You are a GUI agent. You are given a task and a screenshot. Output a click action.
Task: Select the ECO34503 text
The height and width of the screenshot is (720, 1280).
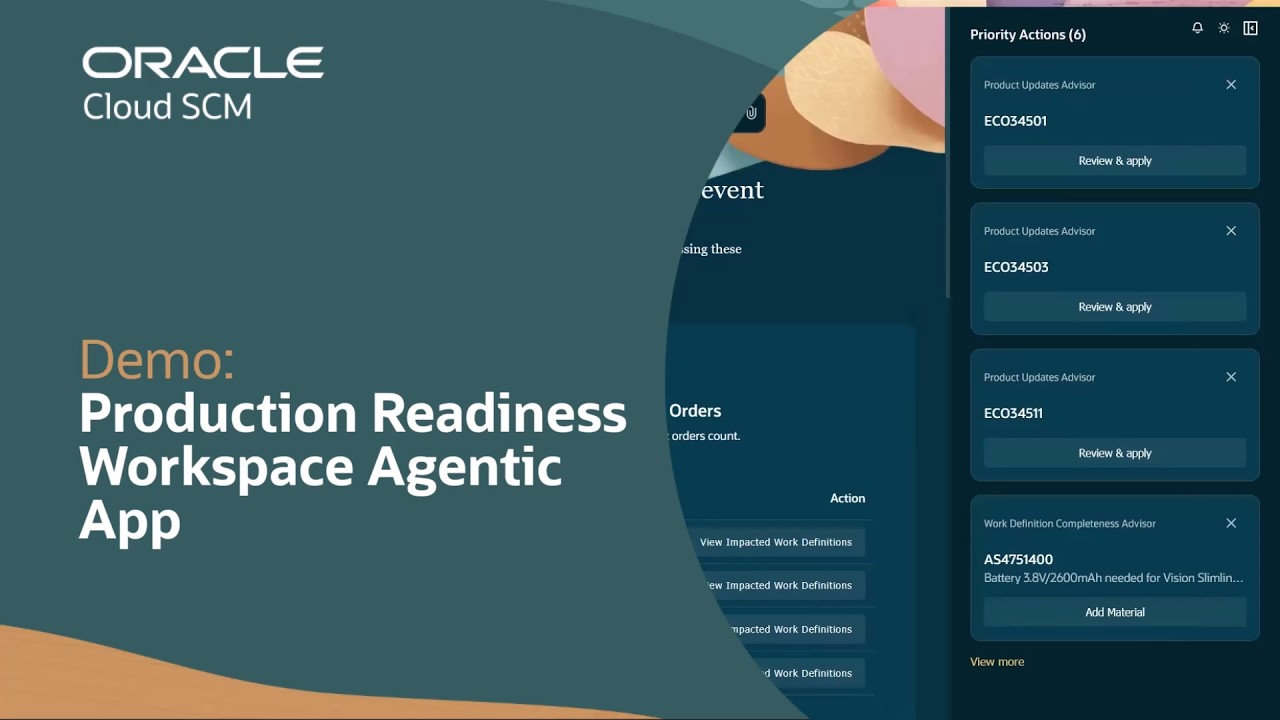[1016, 267]
